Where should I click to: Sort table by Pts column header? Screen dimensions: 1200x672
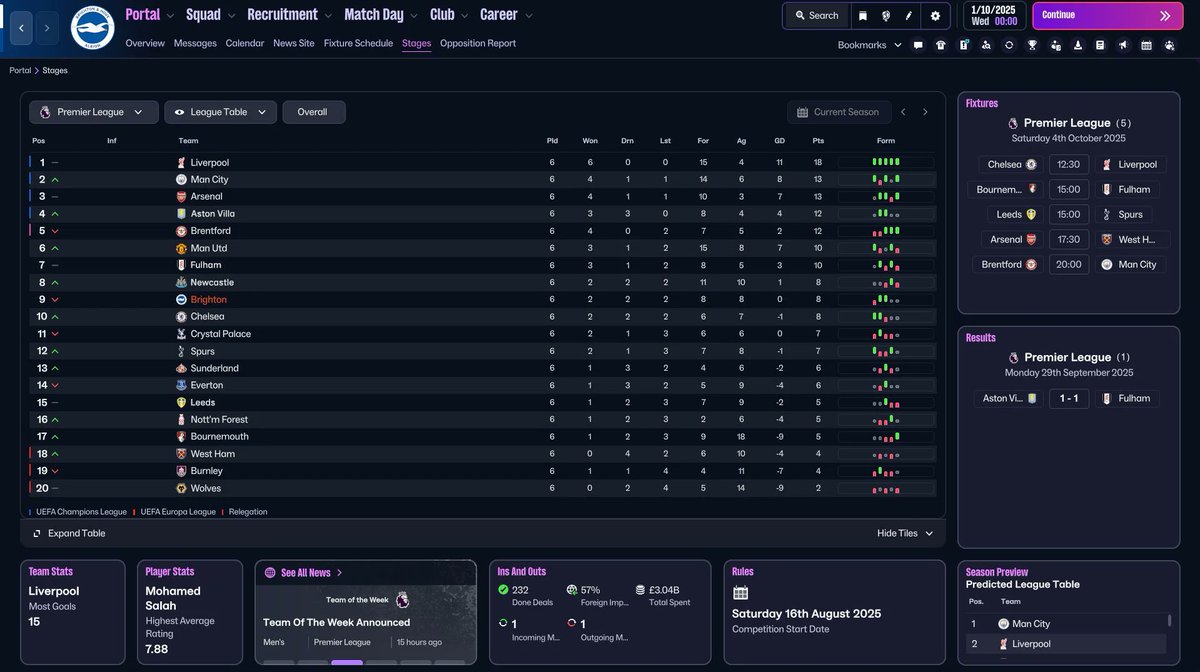point(818,141)
